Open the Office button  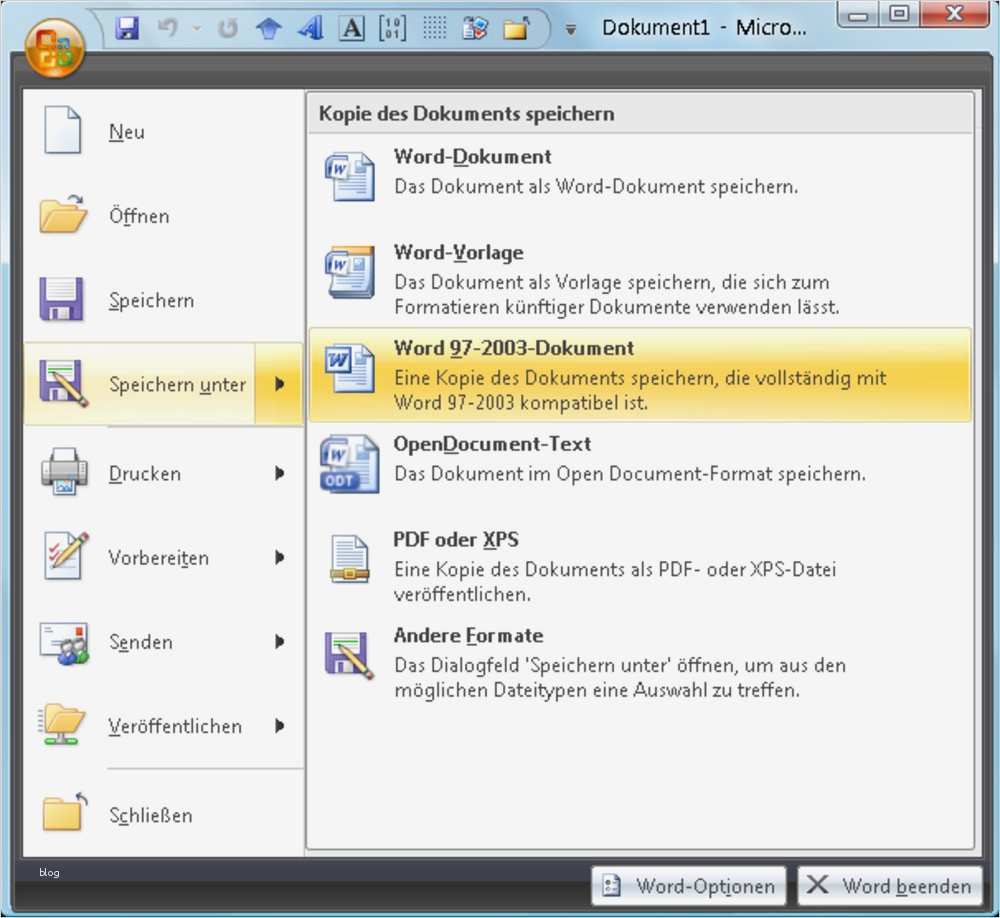(x=55, y=47)
